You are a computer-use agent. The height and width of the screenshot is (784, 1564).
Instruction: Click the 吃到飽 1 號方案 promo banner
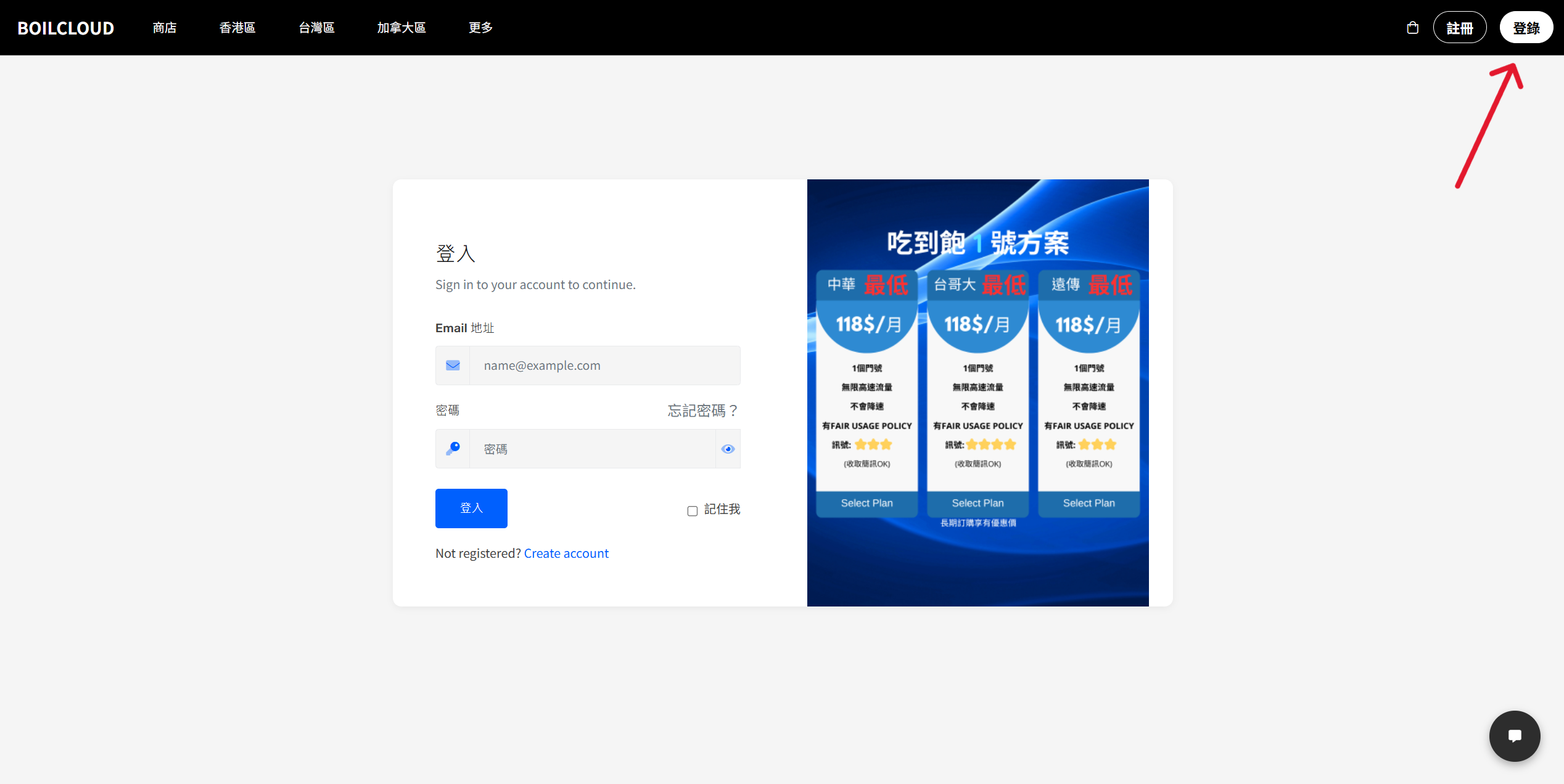click(x=978, y=393)
